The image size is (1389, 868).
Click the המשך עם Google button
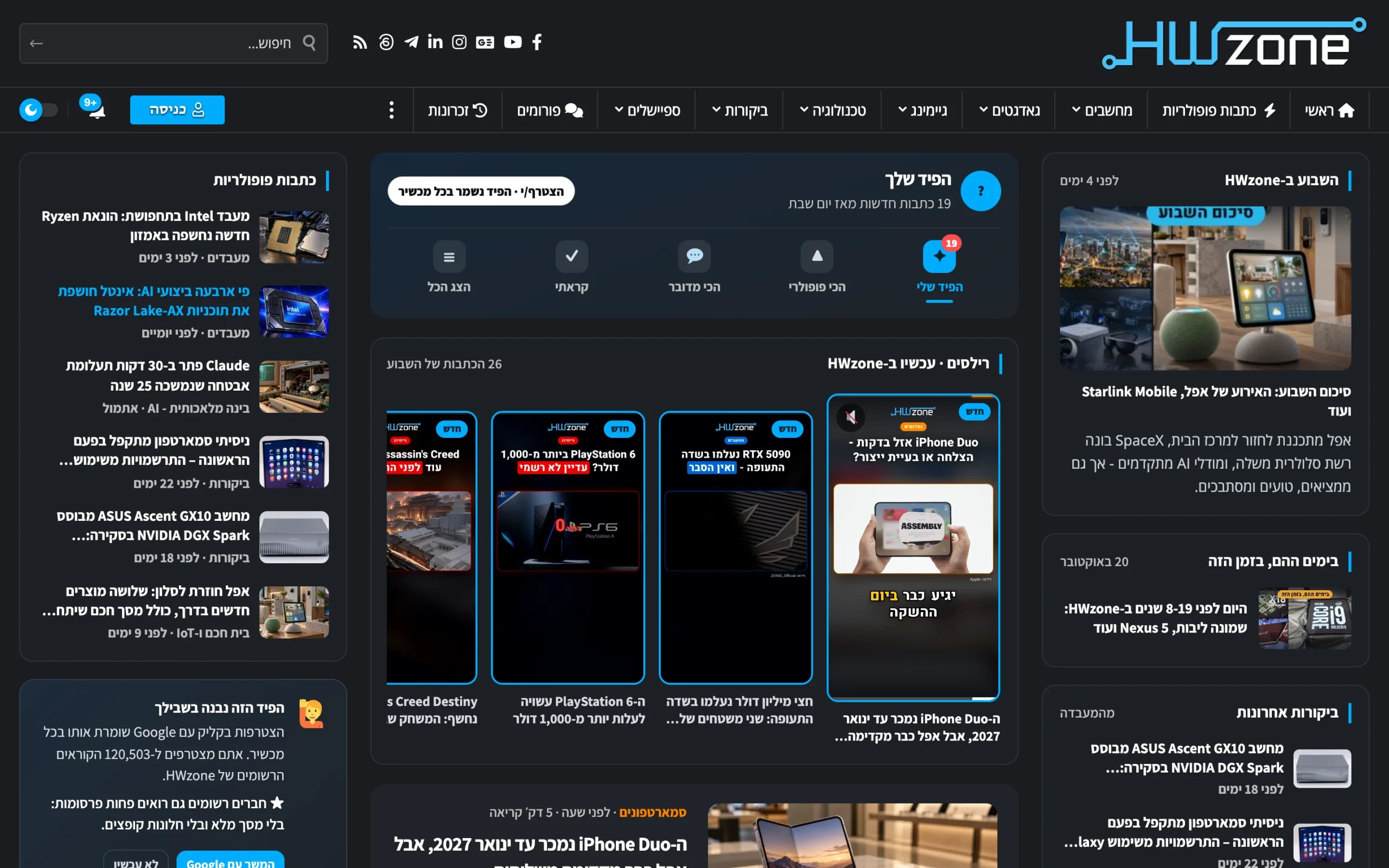click(x=230, y=860)
